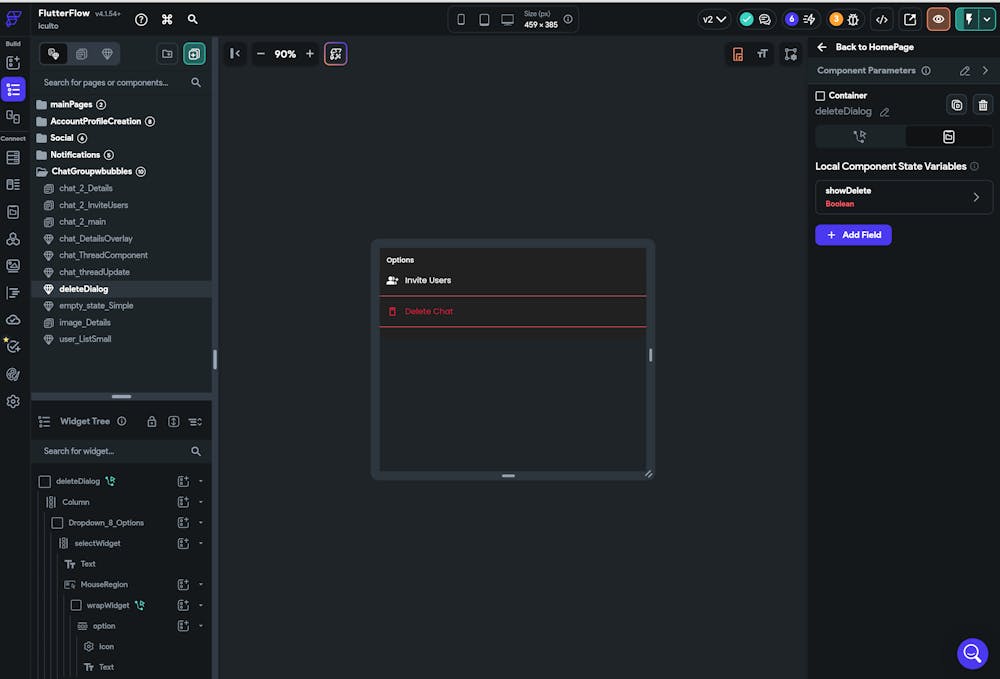Toggle the multi-select canvas button

pyautogui.click(x=336, y=54)
